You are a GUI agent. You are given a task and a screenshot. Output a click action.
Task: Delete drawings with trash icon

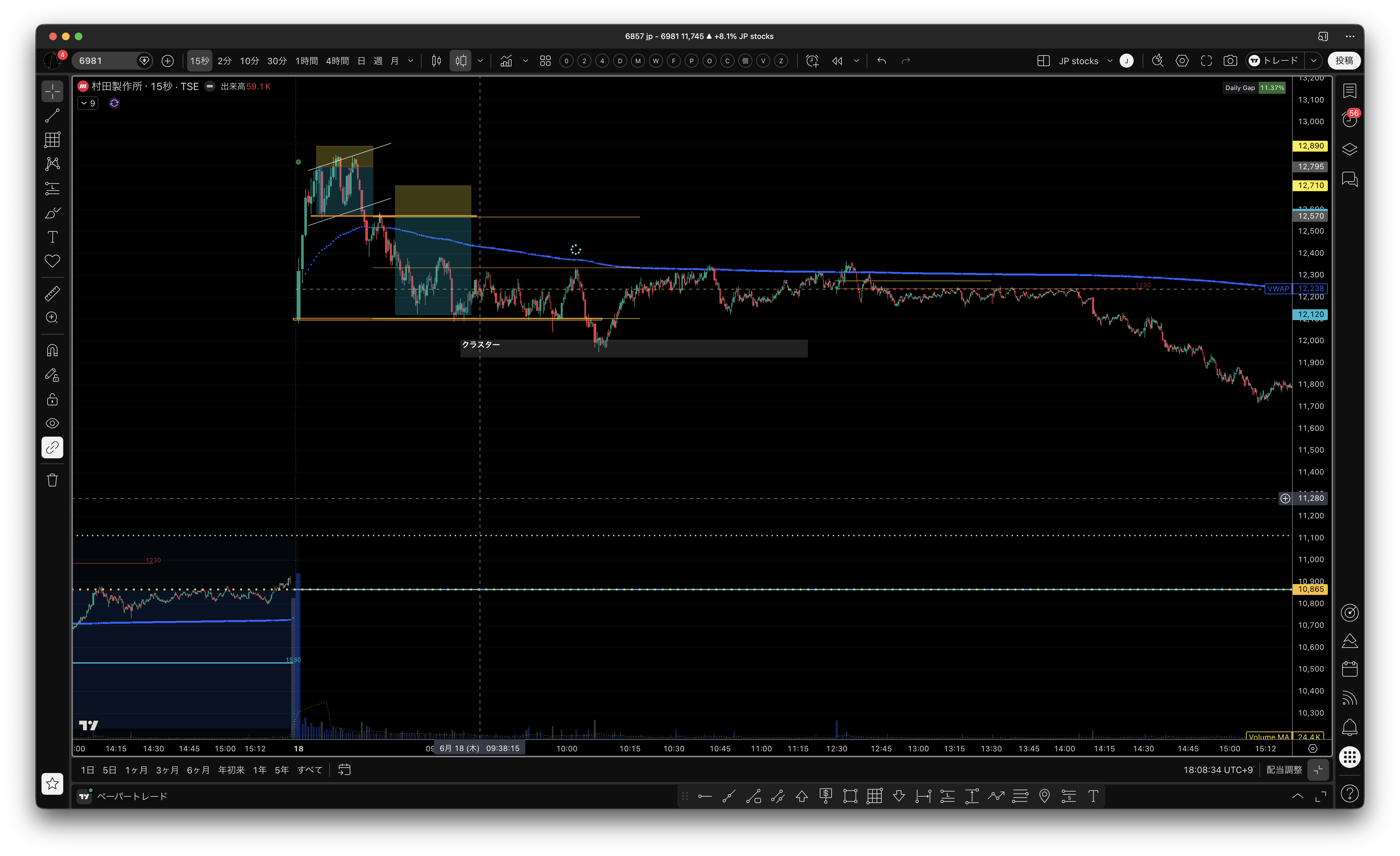tap(52, 481)
